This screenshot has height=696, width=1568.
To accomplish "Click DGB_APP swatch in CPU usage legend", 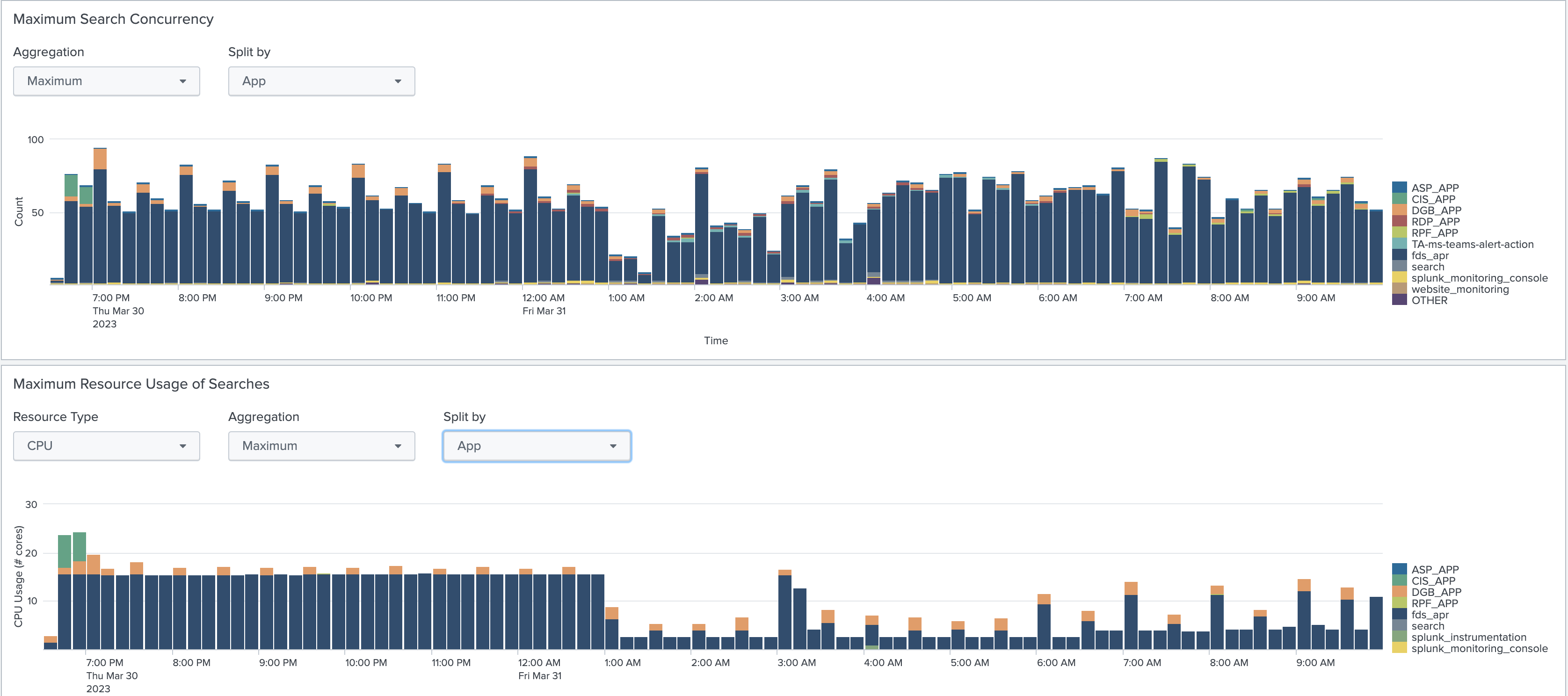I will pyautogui.click(x=1400, y=592).
